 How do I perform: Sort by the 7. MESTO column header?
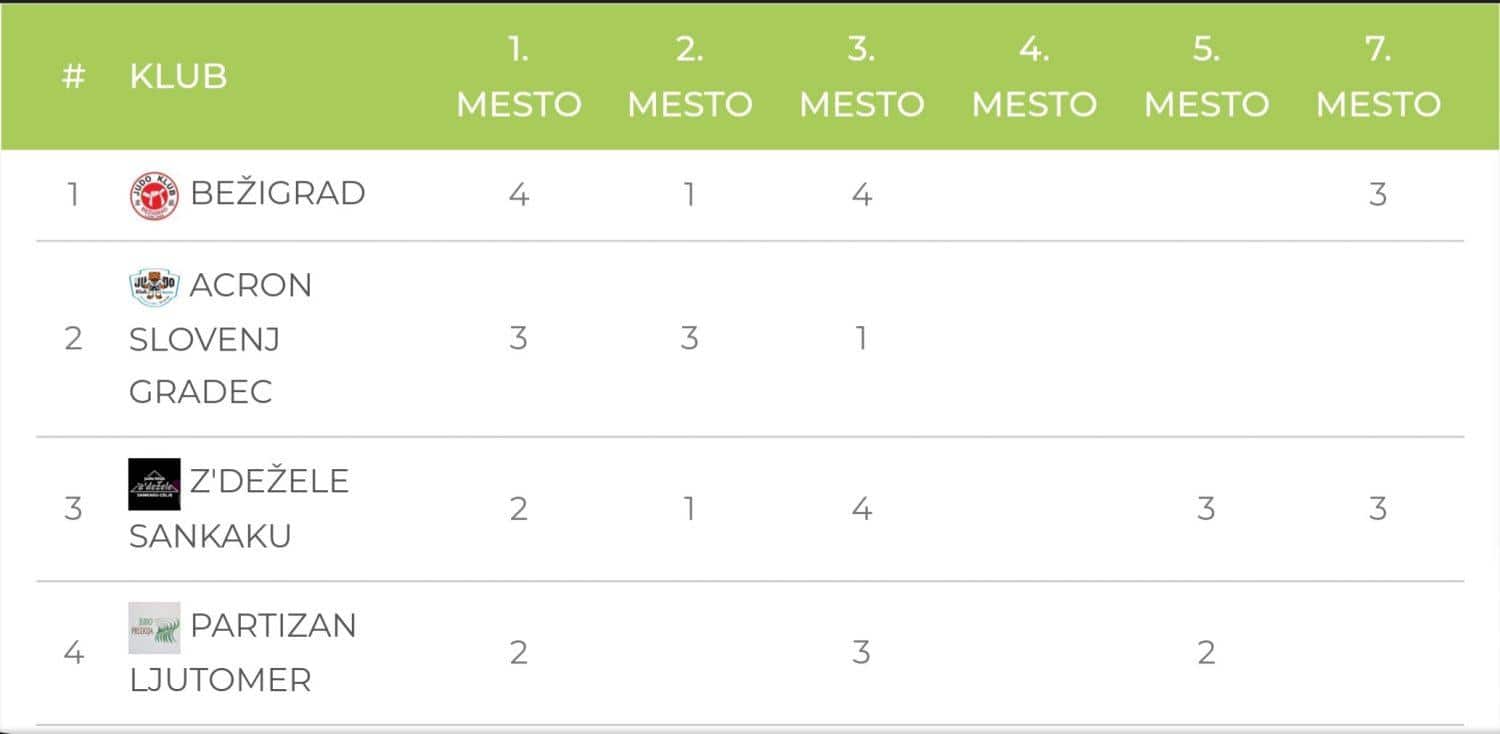pos(1378,77)
